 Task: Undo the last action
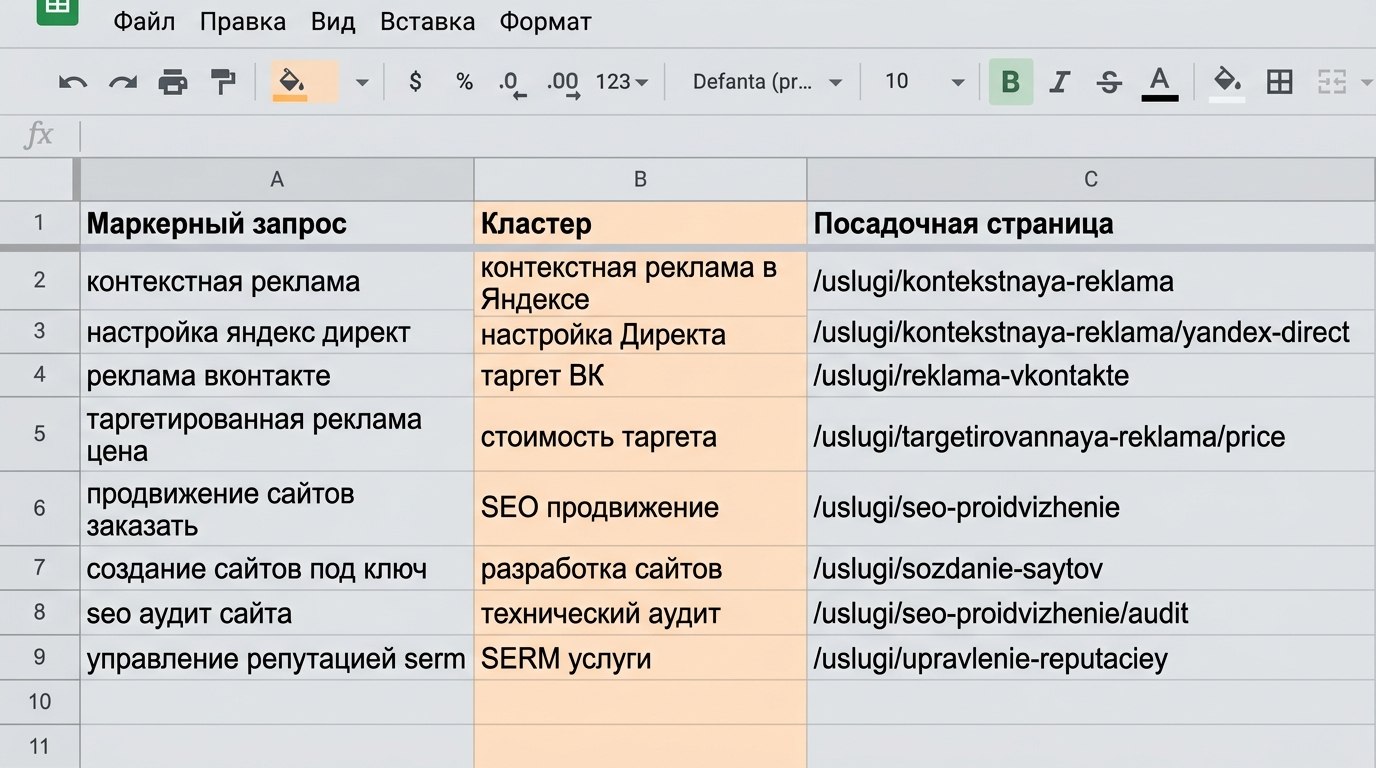pos(73,82)
